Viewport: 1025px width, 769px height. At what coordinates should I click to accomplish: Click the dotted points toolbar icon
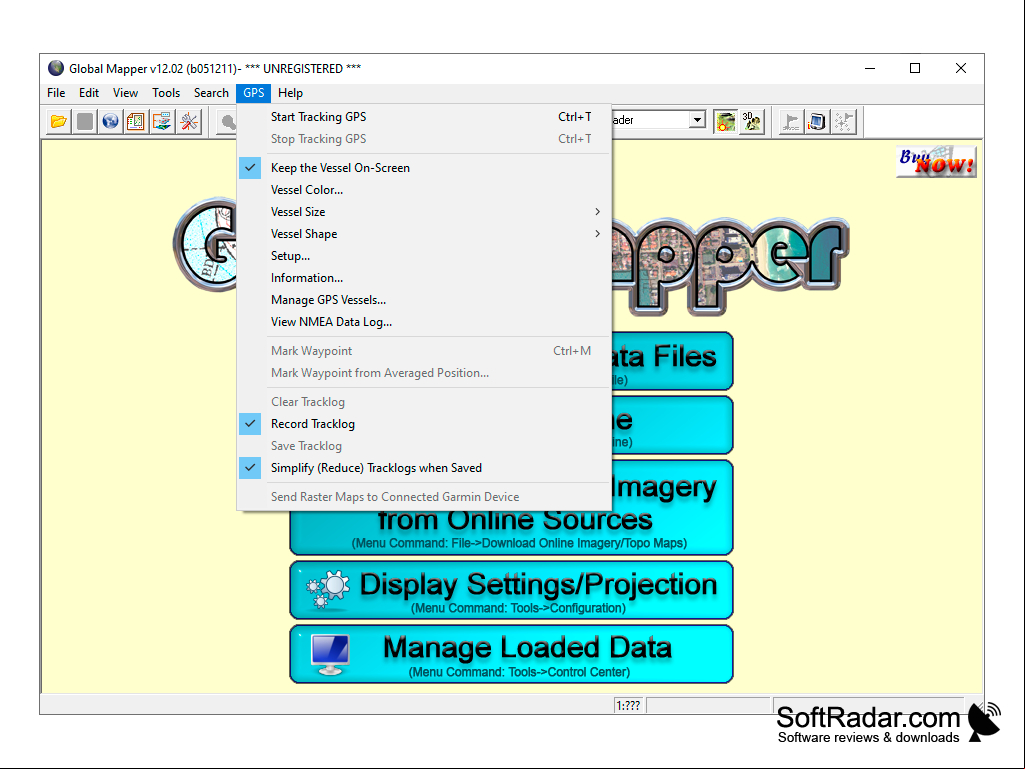click(843, 122)
